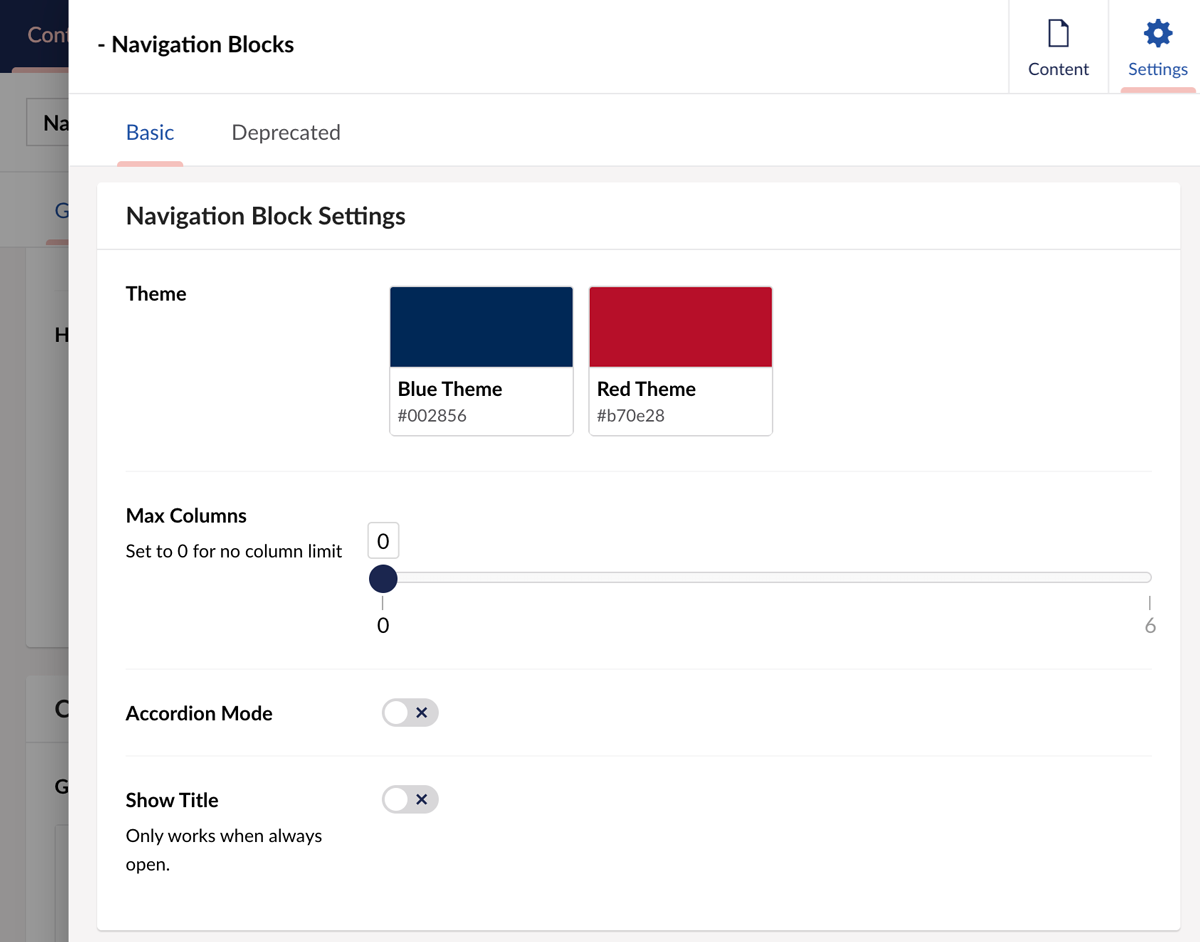
Task: Click the slider value box above handle
Action: (x=383, y=541)
